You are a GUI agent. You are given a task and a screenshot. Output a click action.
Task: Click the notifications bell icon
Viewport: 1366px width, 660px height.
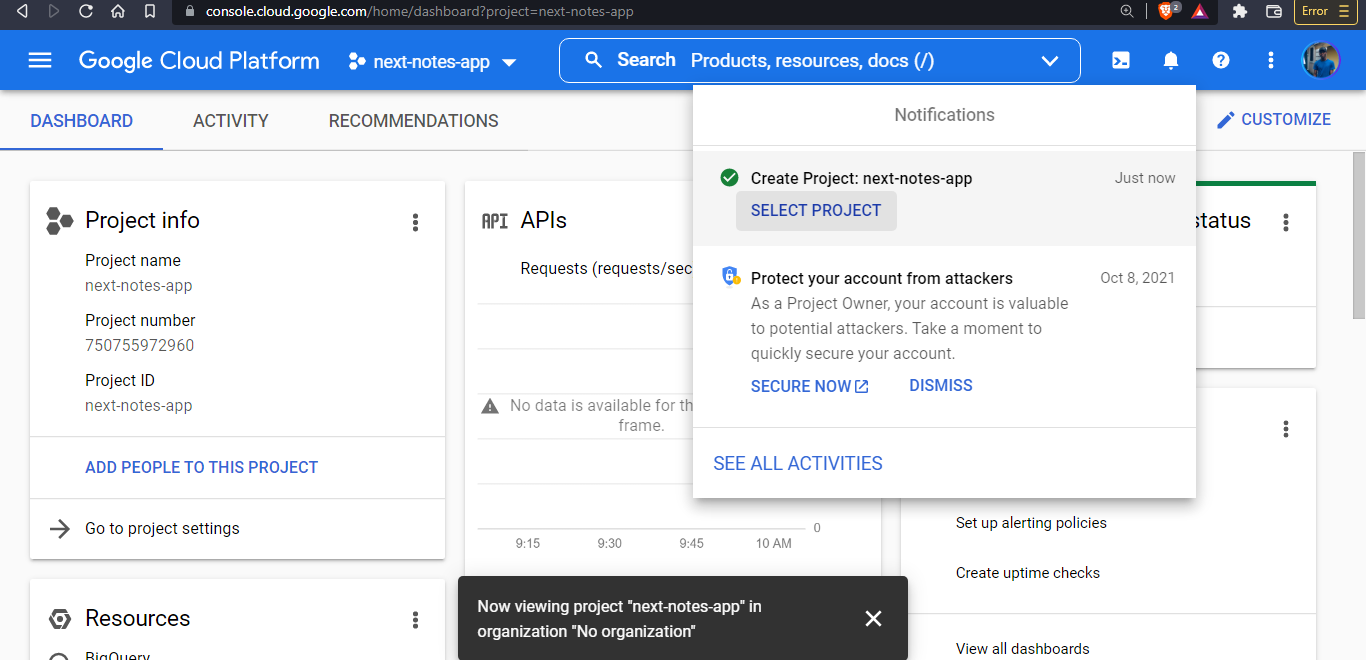1171,61
